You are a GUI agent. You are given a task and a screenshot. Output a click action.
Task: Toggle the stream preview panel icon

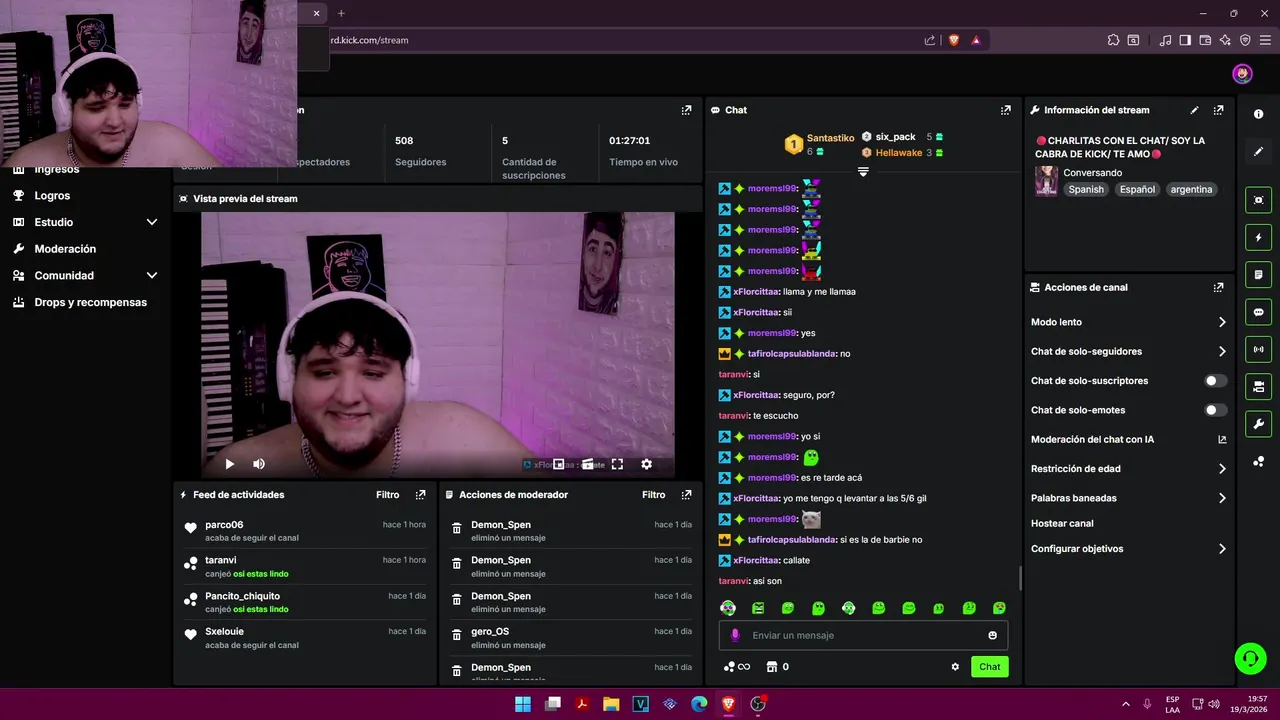(x=1258, y=200)
